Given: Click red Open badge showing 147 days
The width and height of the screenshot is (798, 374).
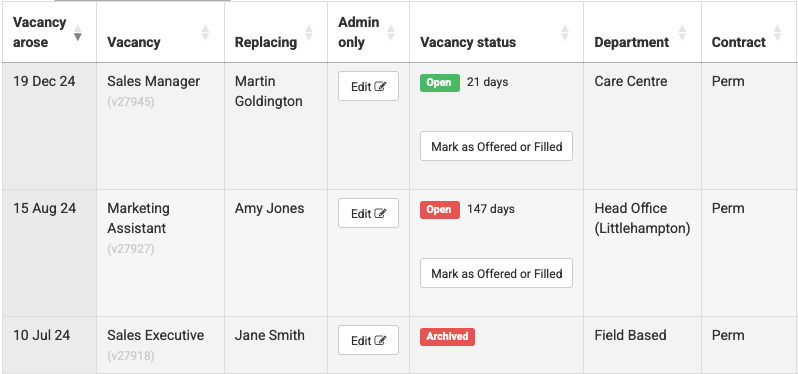Looking at the screenshot, I should pos(440,210).
